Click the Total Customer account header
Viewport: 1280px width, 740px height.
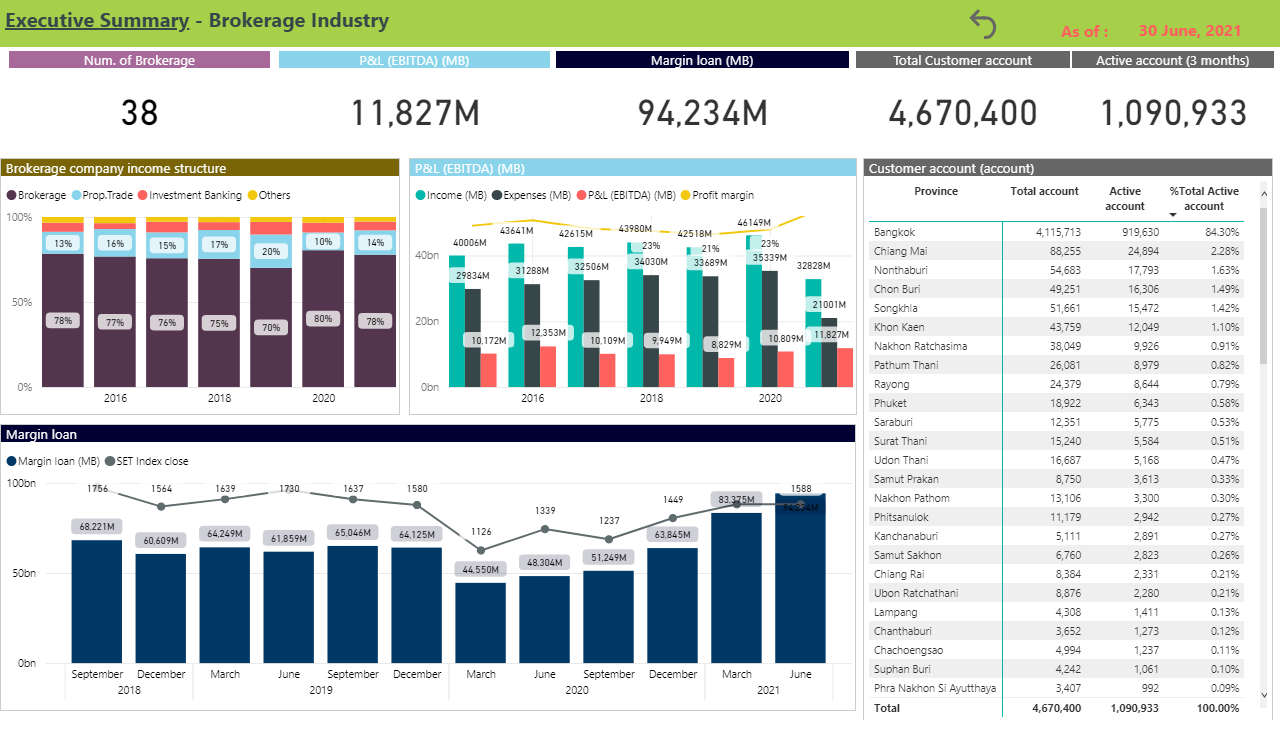point(962,59)
